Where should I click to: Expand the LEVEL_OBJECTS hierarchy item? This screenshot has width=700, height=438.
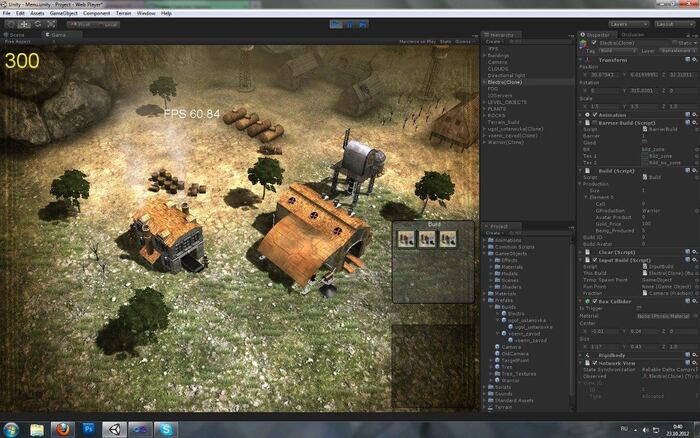tap(484, 102)
